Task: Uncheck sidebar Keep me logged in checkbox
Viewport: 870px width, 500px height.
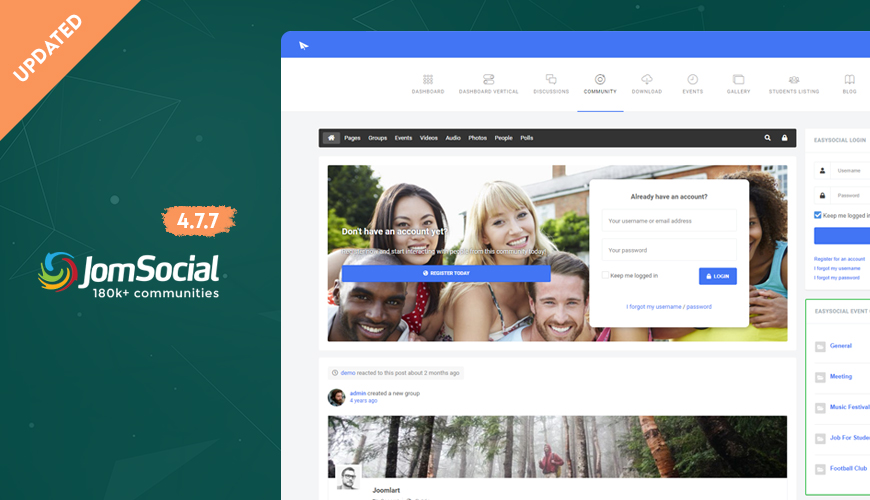Action: pos(817,215)
